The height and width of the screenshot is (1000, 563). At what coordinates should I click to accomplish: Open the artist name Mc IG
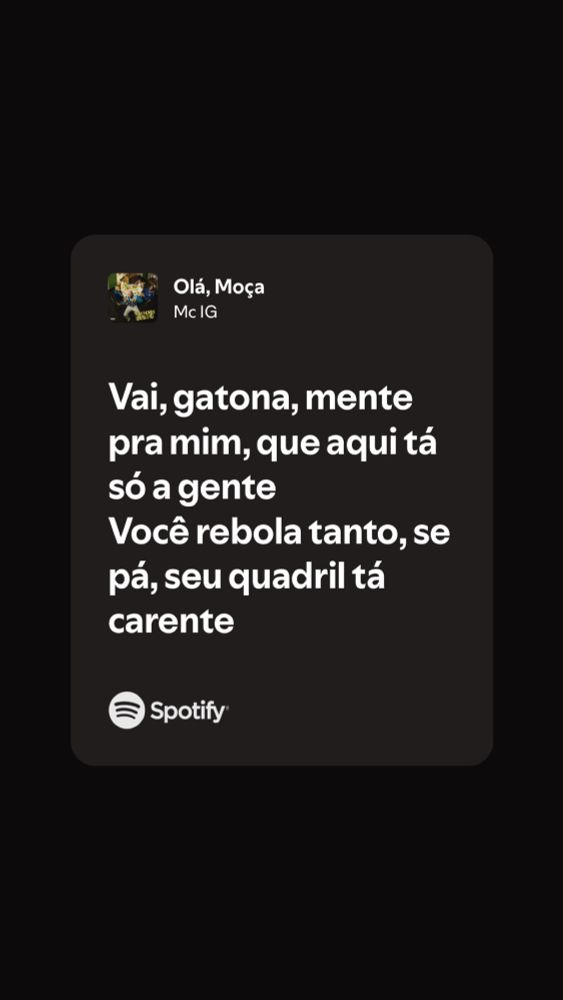tap(195, 313)
